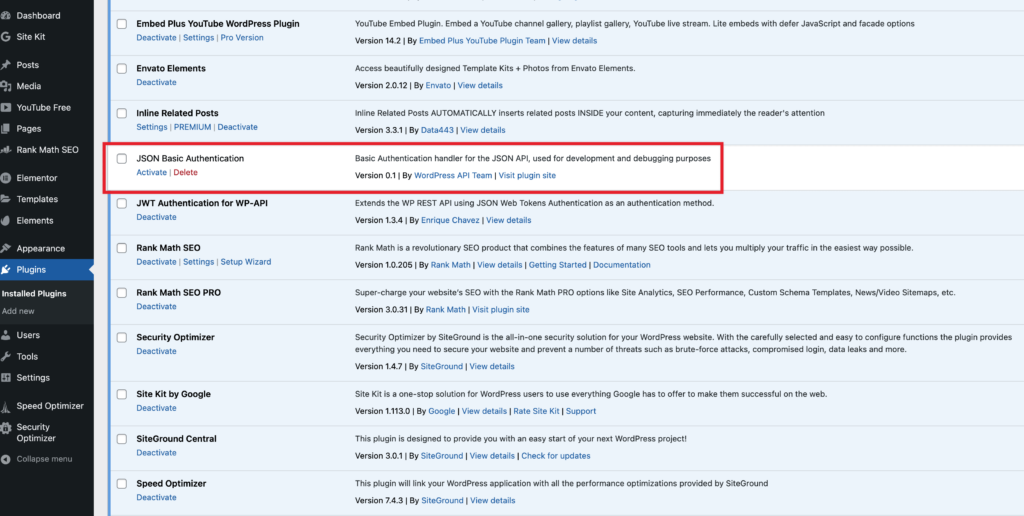Viewport: 1024px width, 516px height.
Task: Open the Add new plugin submenu
Action: pos(18,311)
